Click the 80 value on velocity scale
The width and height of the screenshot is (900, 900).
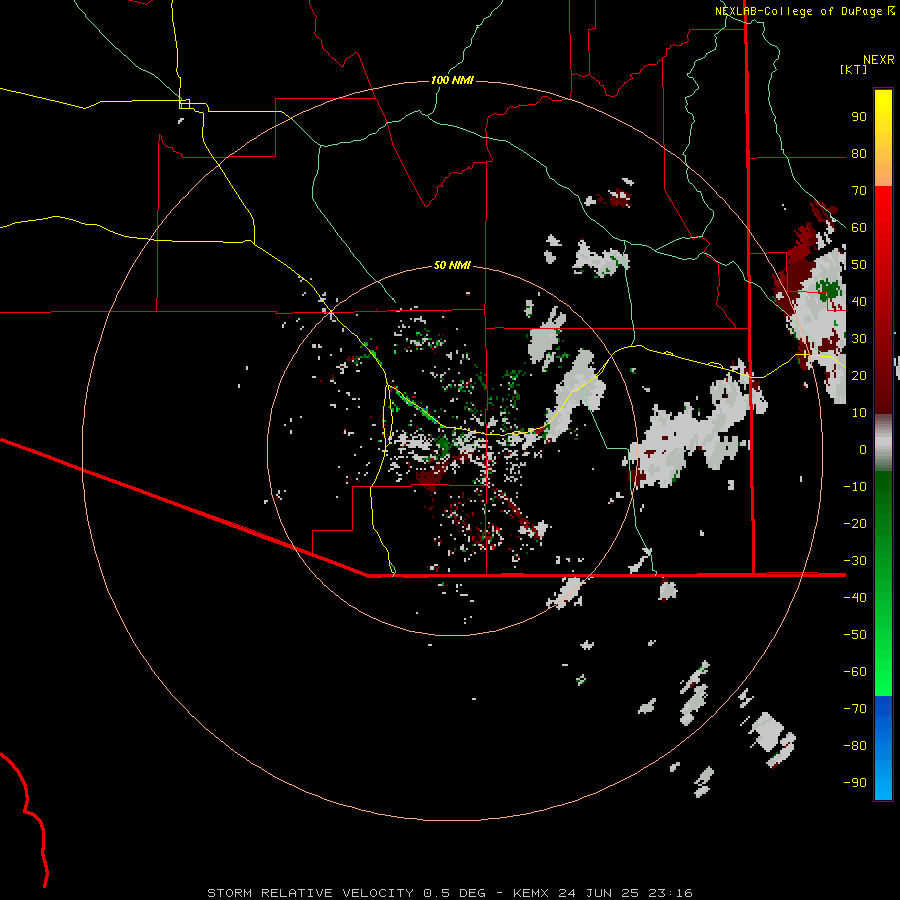[x=859, y=153]
